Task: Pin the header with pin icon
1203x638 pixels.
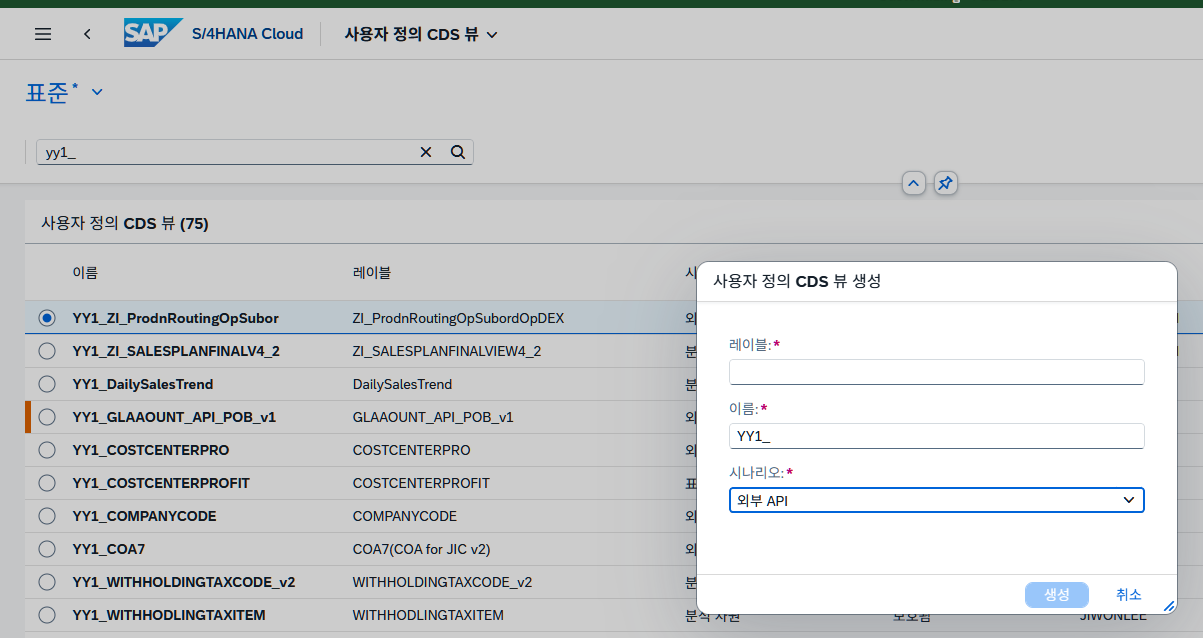Action: point(946,183)
